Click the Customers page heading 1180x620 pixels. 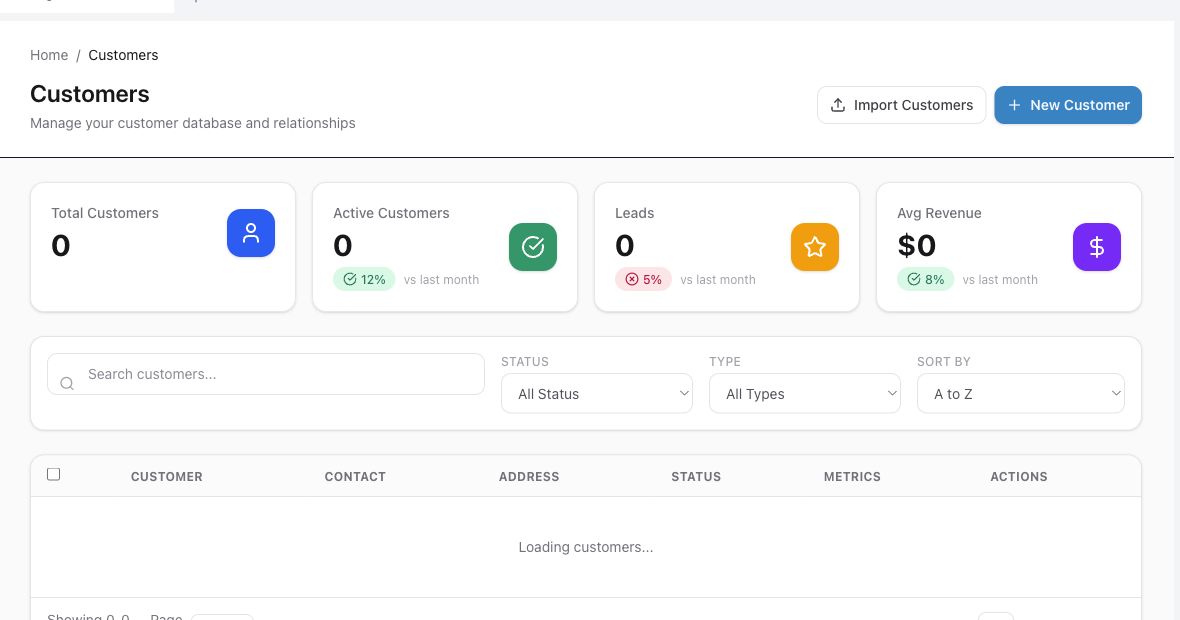90,94
